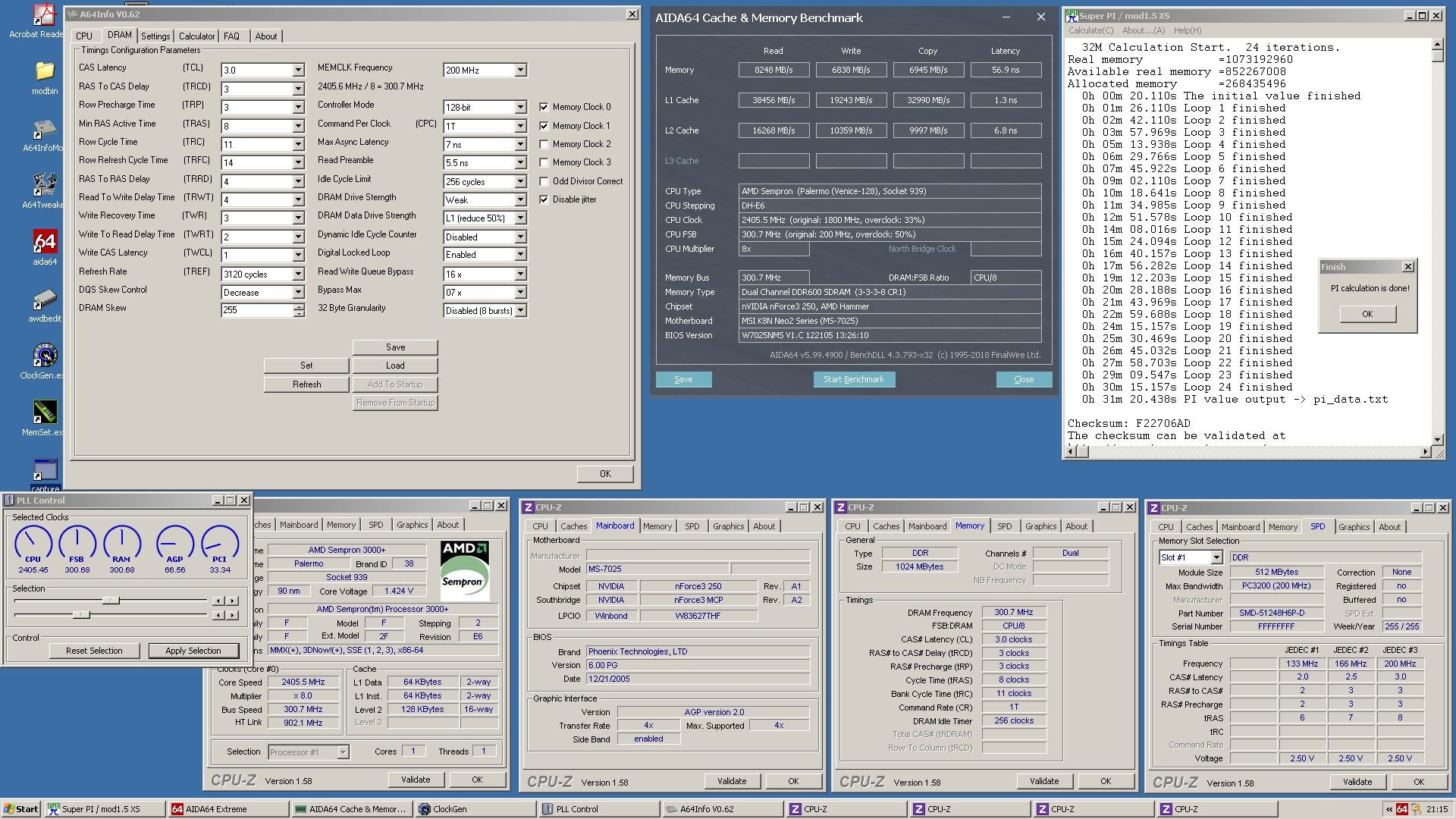Click the Set button in A64Info
This screenshot has width=1456, height=819.
306,366
